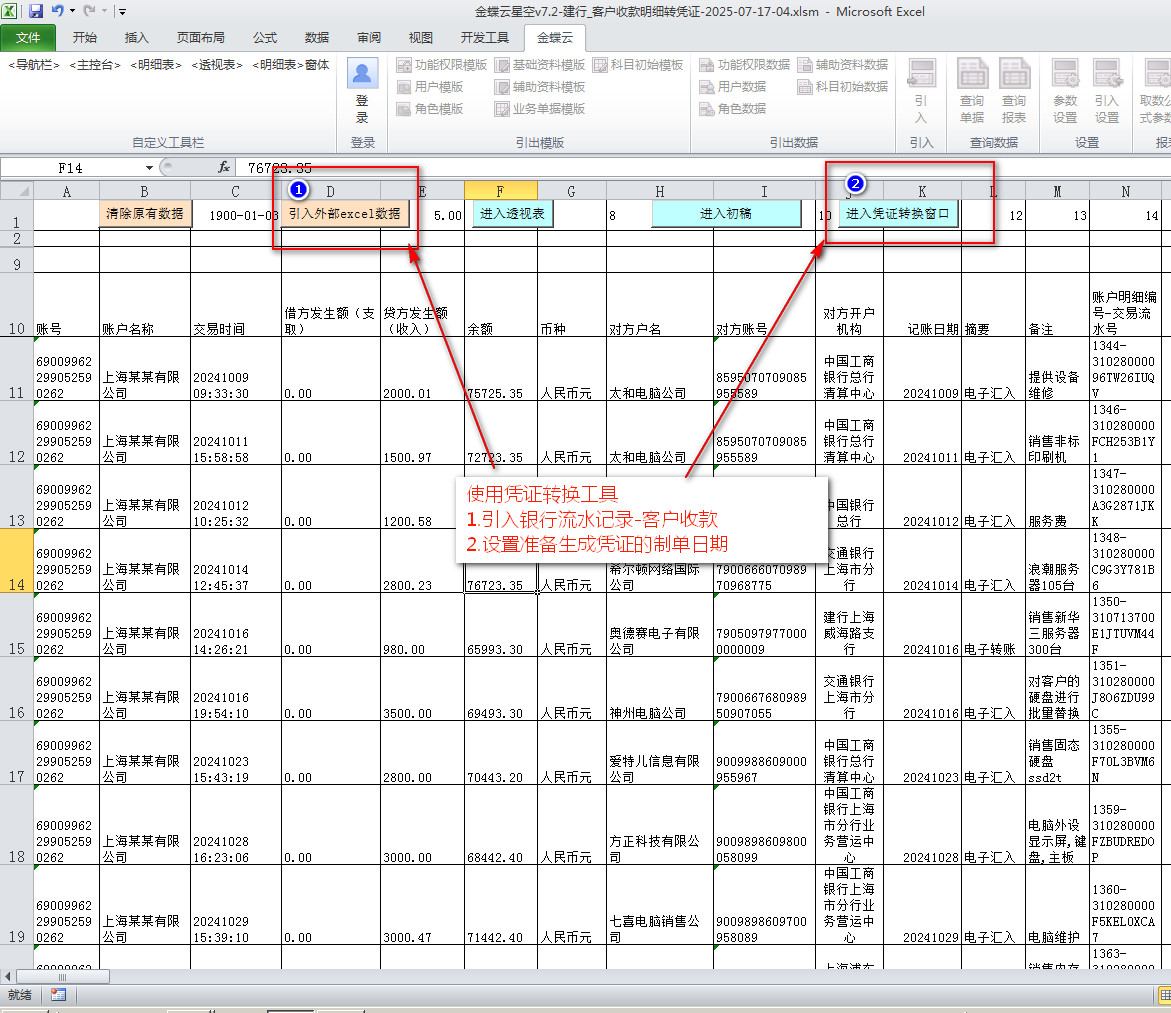Switch to the 金蝶云 ribbon tab
The width and height of the screenshot is (1171, 1013).
[555, 37]
